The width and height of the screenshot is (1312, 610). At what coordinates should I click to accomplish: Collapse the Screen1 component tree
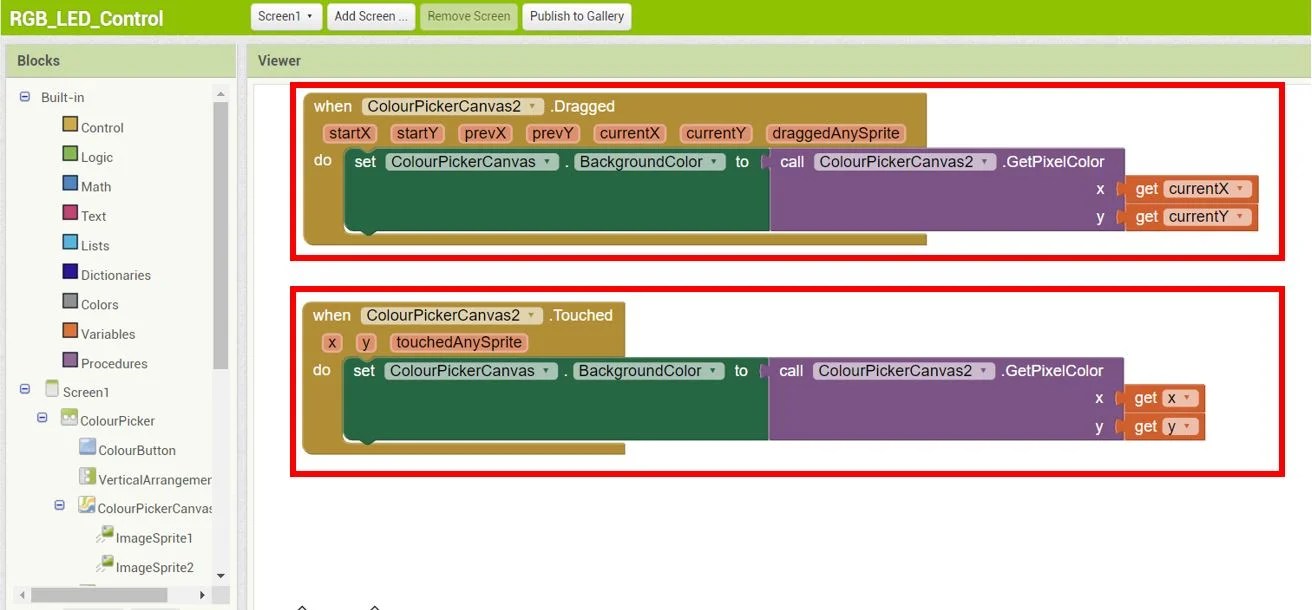tap(23, 391)
